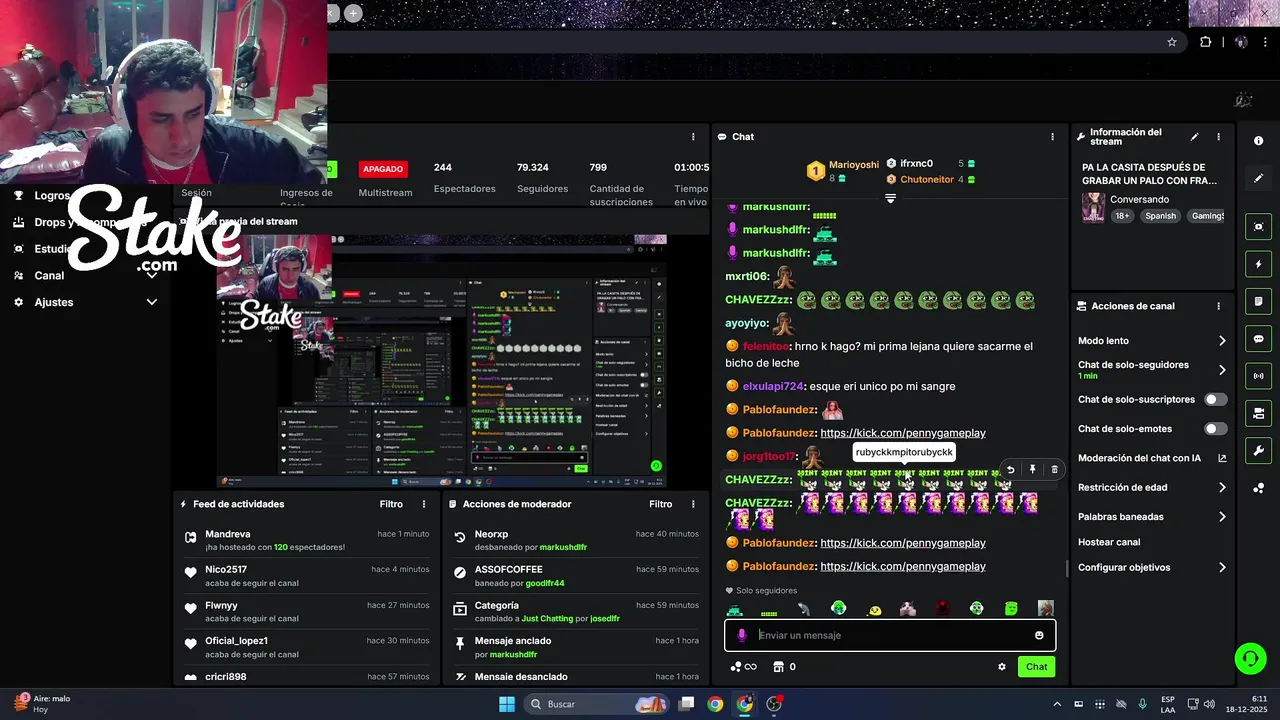Open Google Chrome from taskbar
The width and height of the screenshot is (1280, 720).
715,704
